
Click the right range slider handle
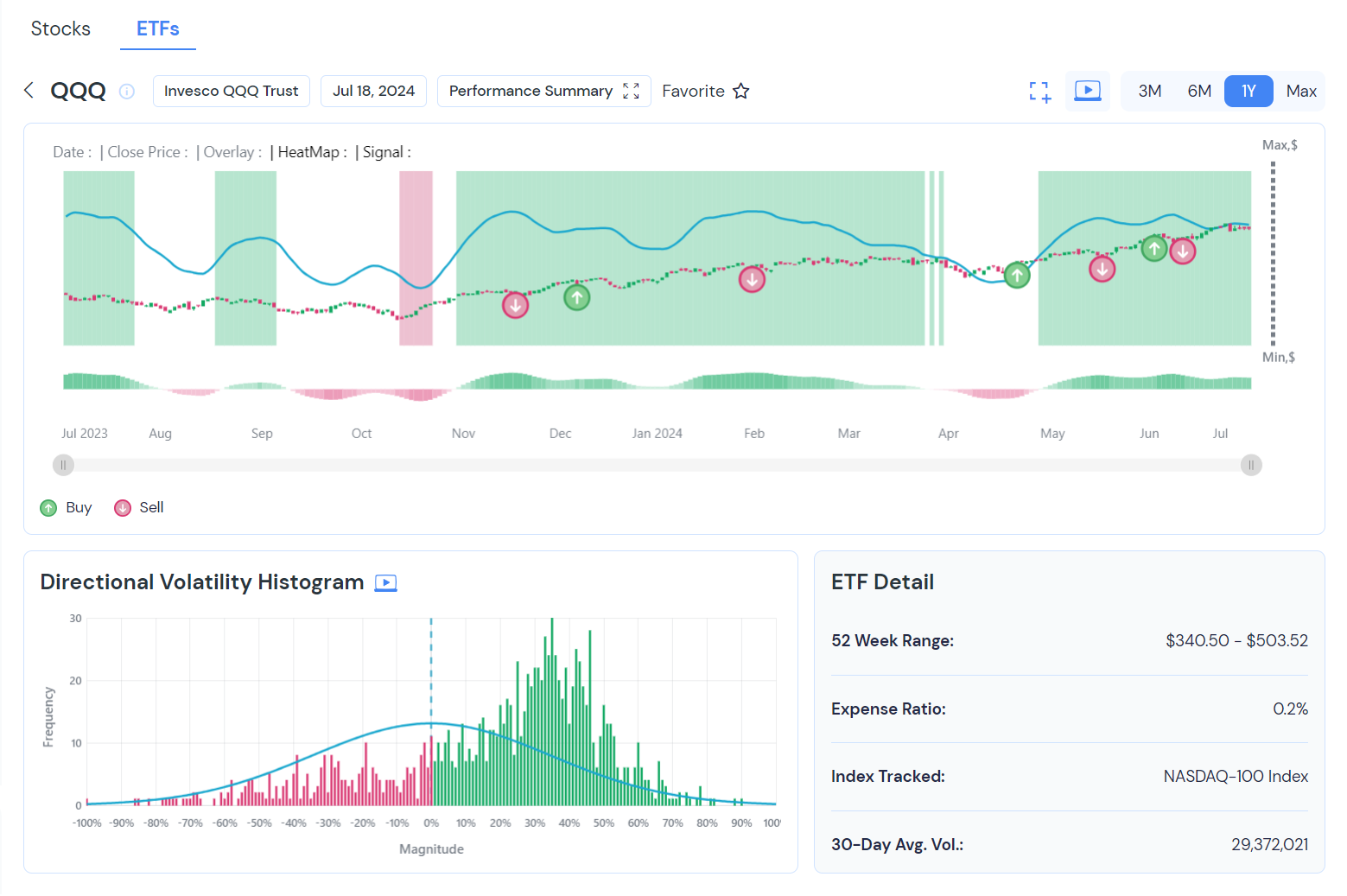pos(1251,465)
